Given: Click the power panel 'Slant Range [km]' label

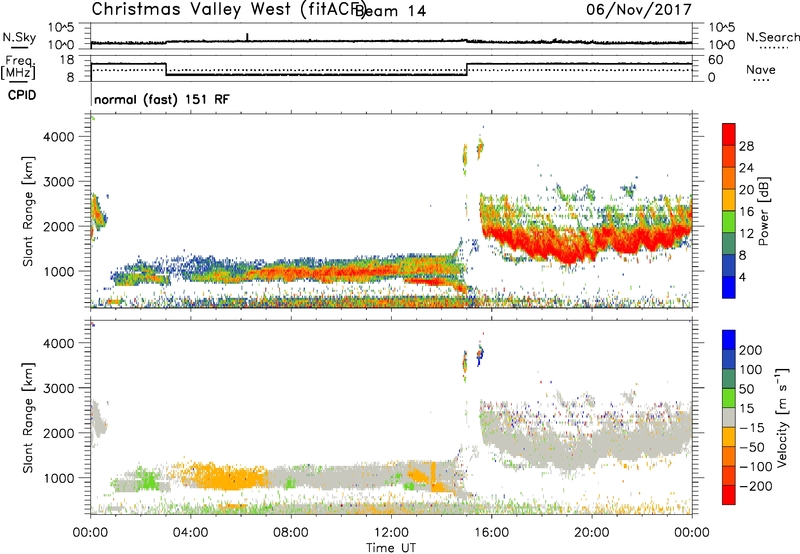Looking at the screenshot, I should [x=28, y=211].
